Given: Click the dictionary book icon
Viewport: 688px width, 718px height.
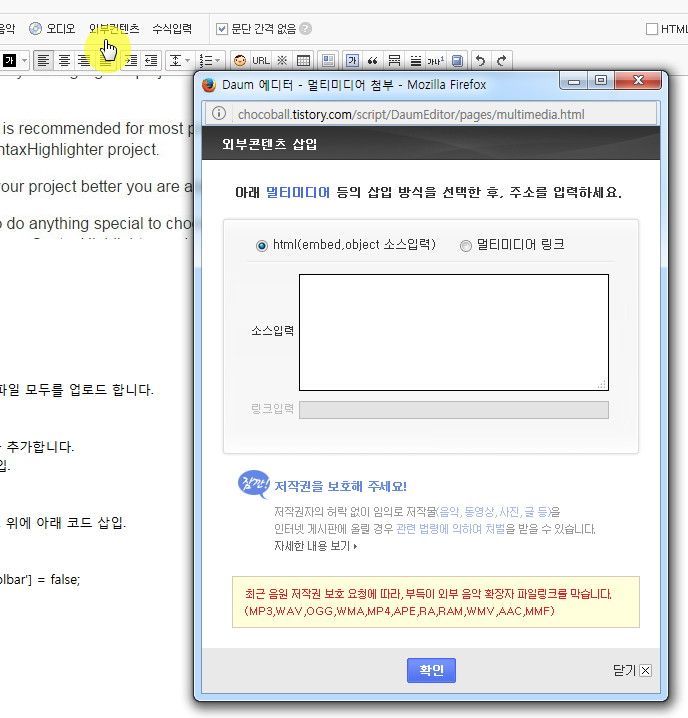Looking at the screenshot, I should tap(457, 60).
